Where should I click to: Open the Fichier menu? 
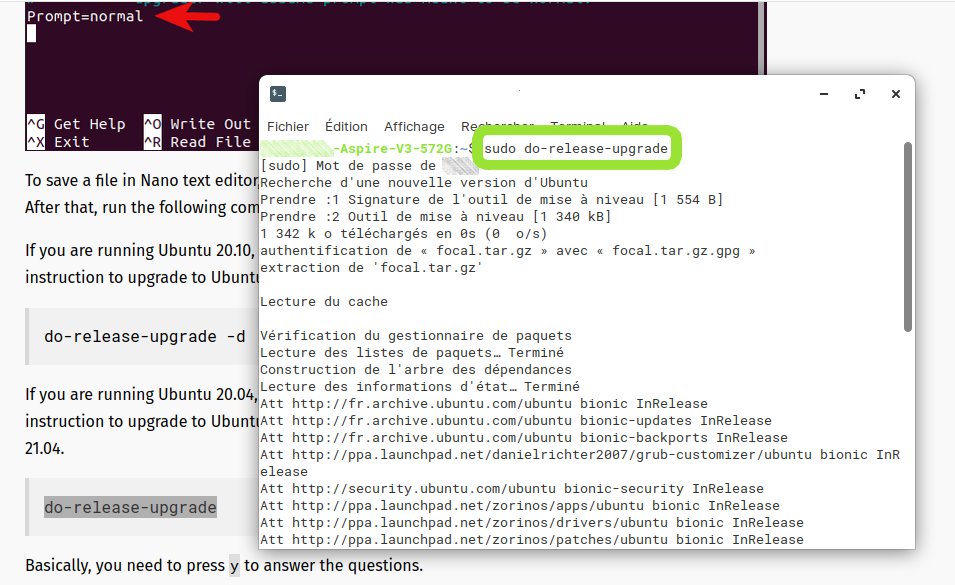pos(287,127)
